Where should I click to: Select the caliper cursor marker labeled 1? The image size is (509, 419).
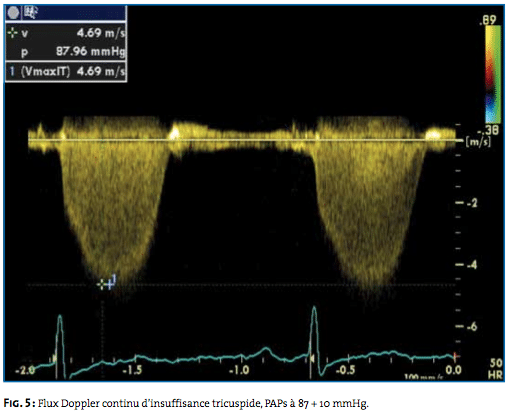coord(106,283)
